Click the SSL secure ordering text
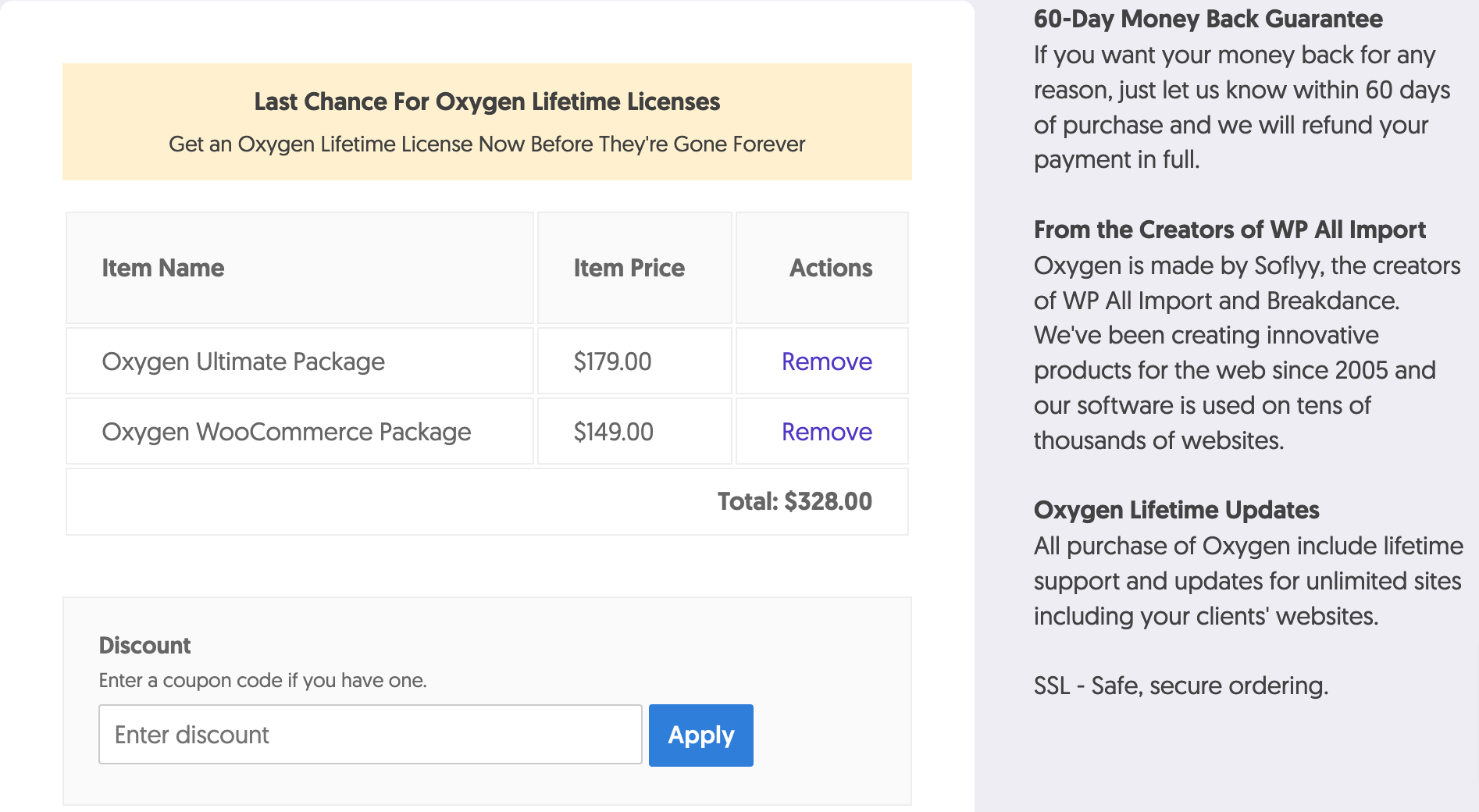This screenshot has height=812, width=1479. 1181,686
